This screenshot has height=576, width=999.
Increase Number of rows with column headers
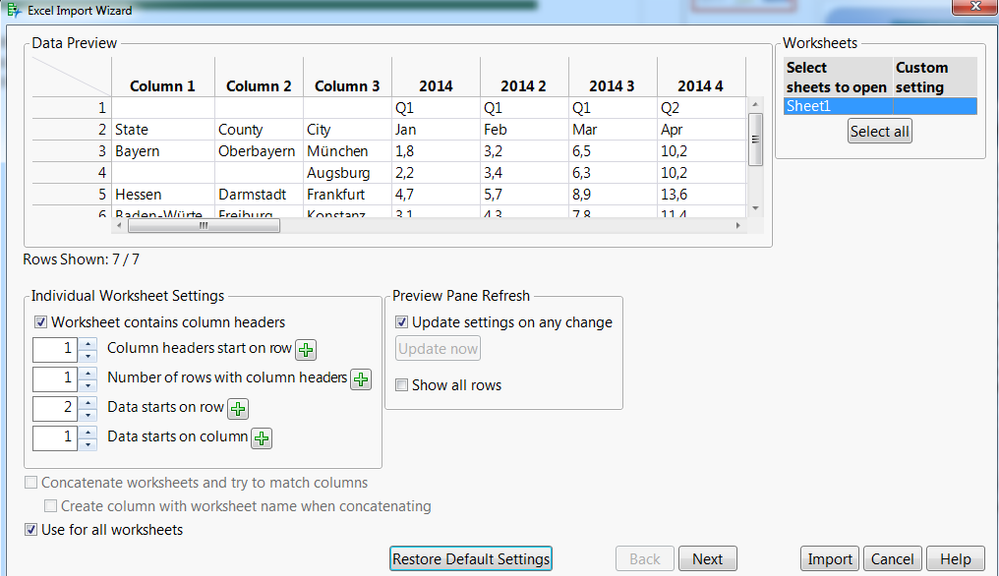88,373
